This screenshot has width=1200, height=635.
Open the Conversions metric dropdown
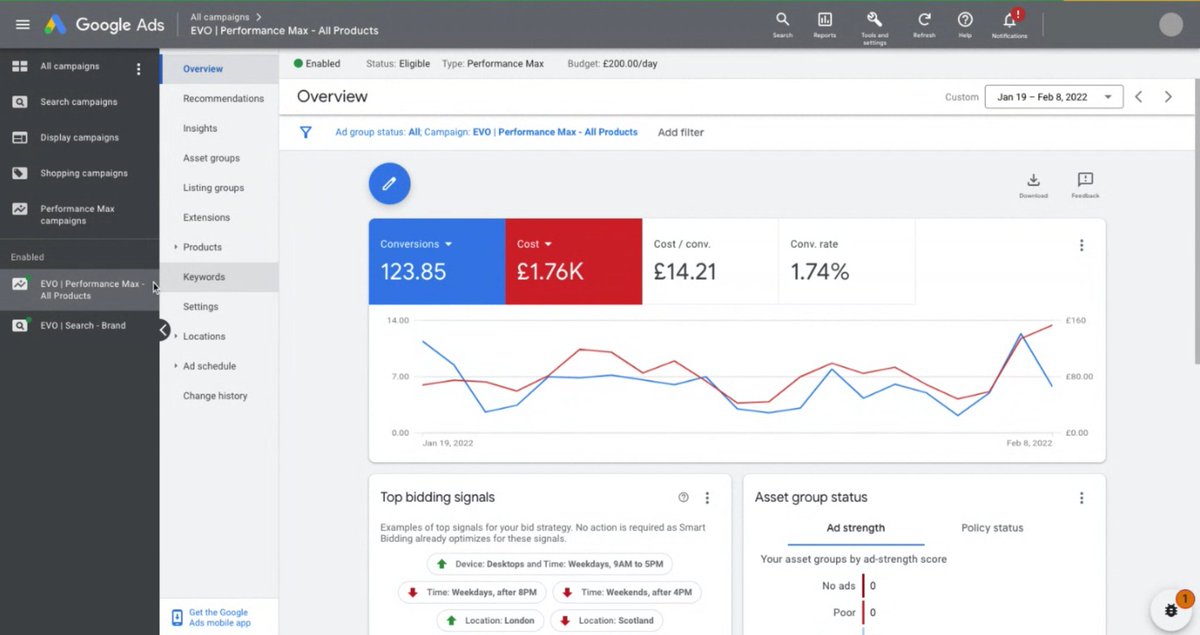[448, 243]
